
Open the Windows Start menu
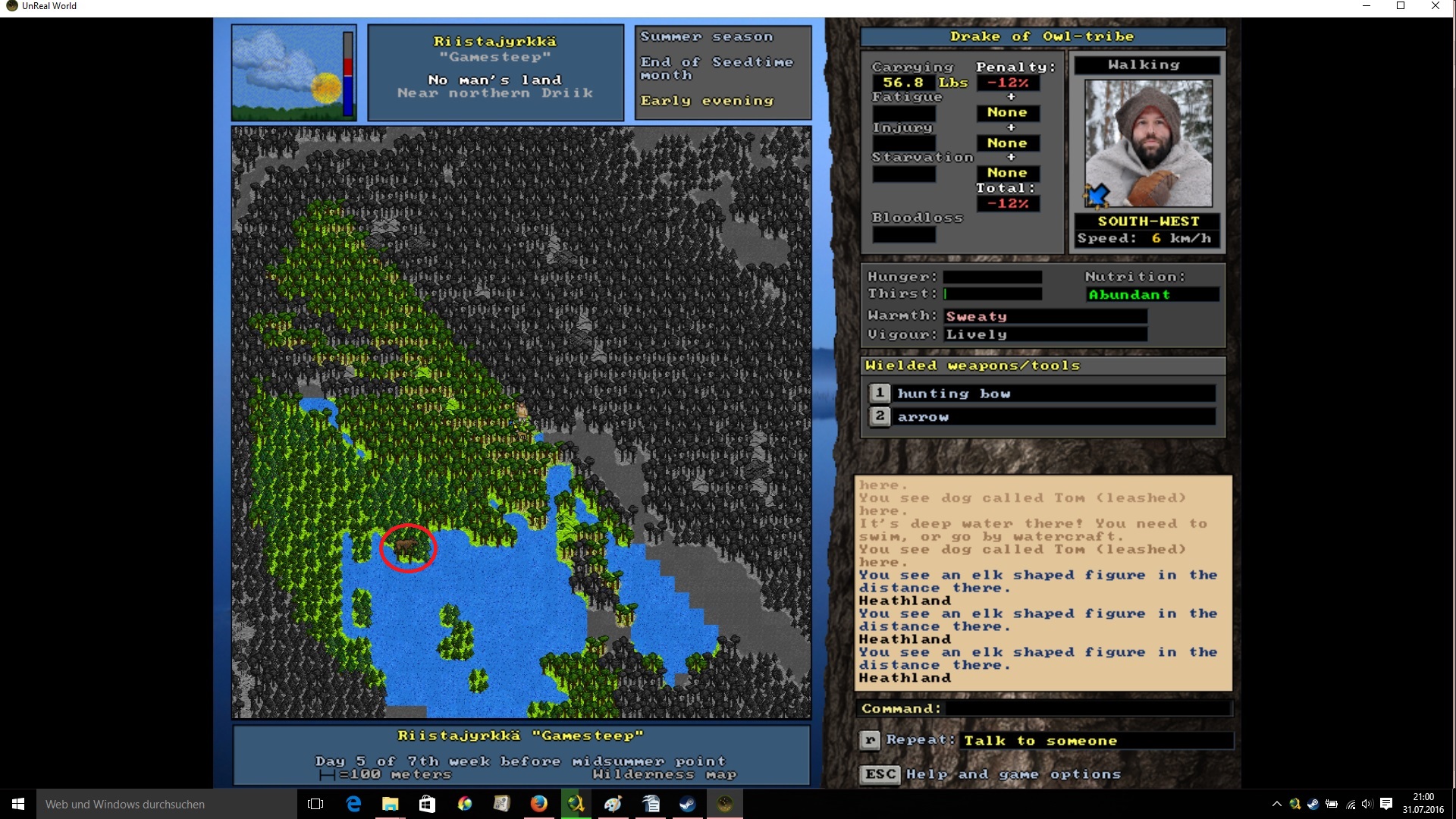click(18, 804)
